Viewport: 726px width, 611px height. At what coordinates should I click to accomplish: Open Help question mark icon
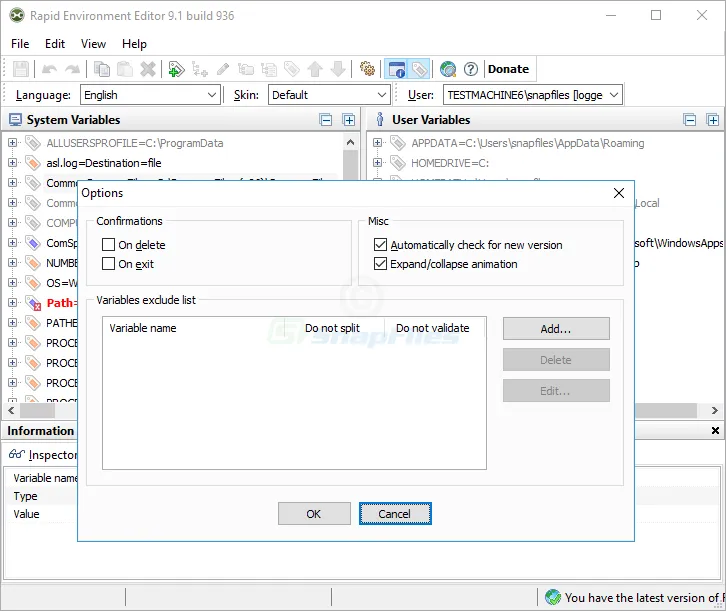pos(471,69)
